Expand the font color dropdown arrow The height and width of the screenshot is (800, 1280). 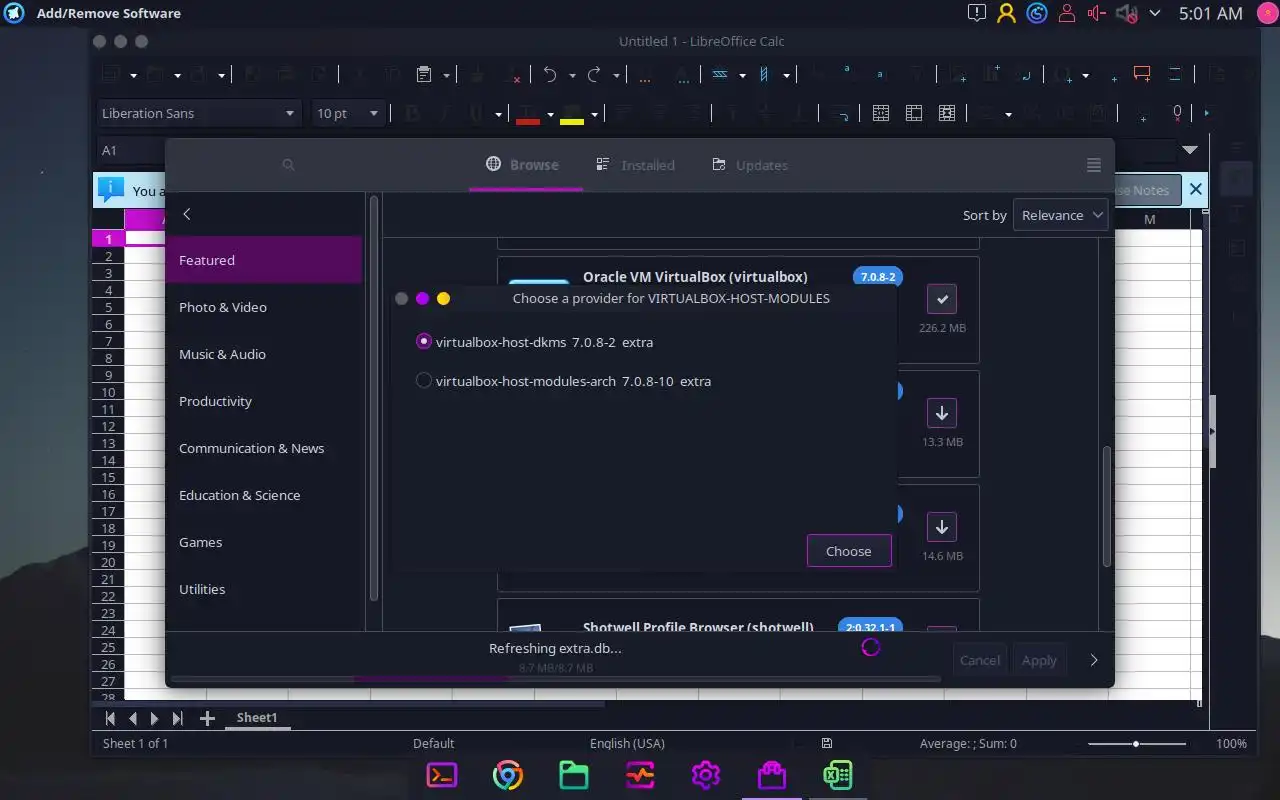[550, 114]
